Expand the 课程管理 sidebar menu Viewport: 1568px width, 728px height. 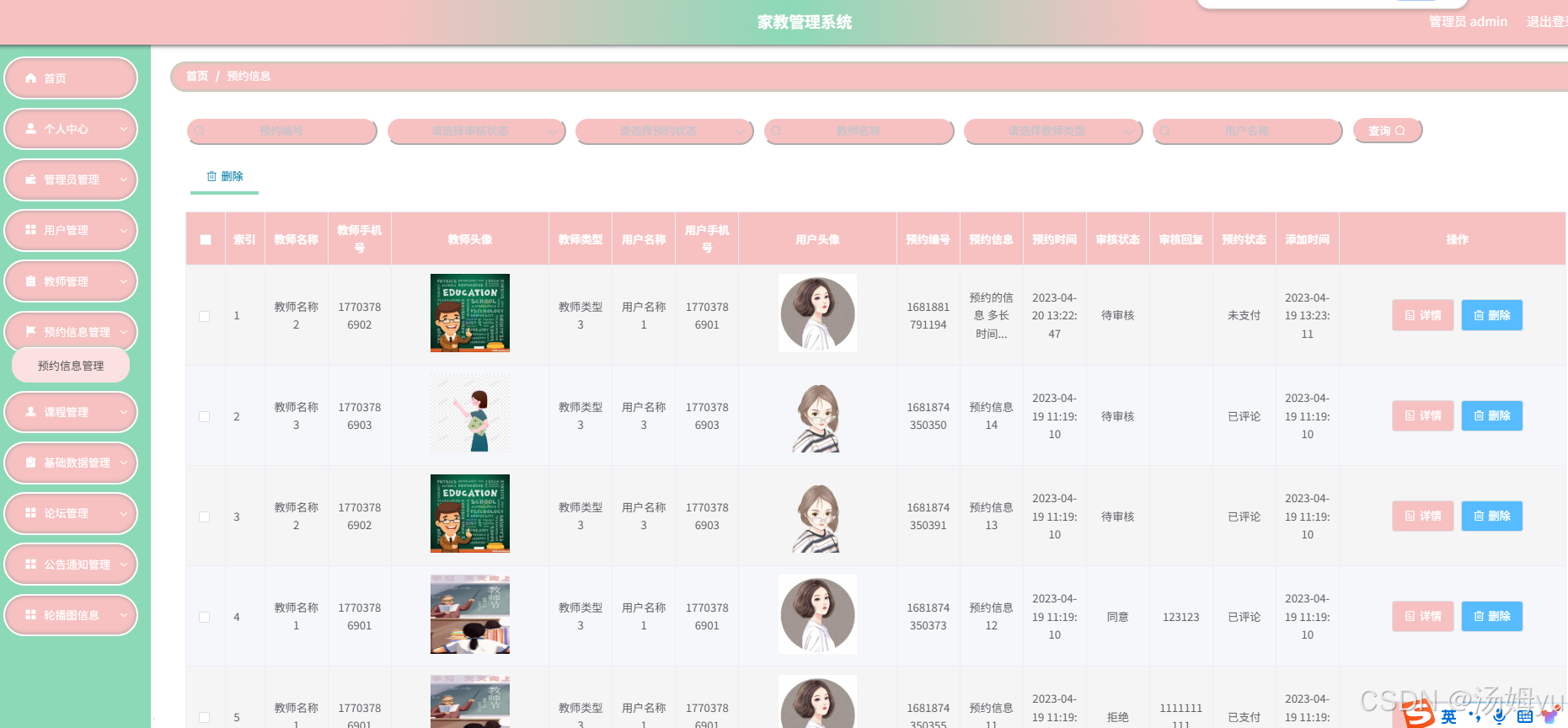coord(71,412)
